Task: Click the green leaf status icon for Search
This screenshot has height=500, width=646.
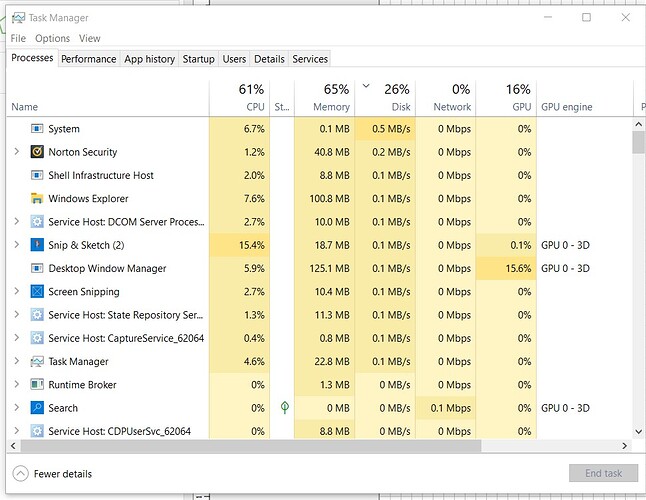Action: [x=284, y=408]
